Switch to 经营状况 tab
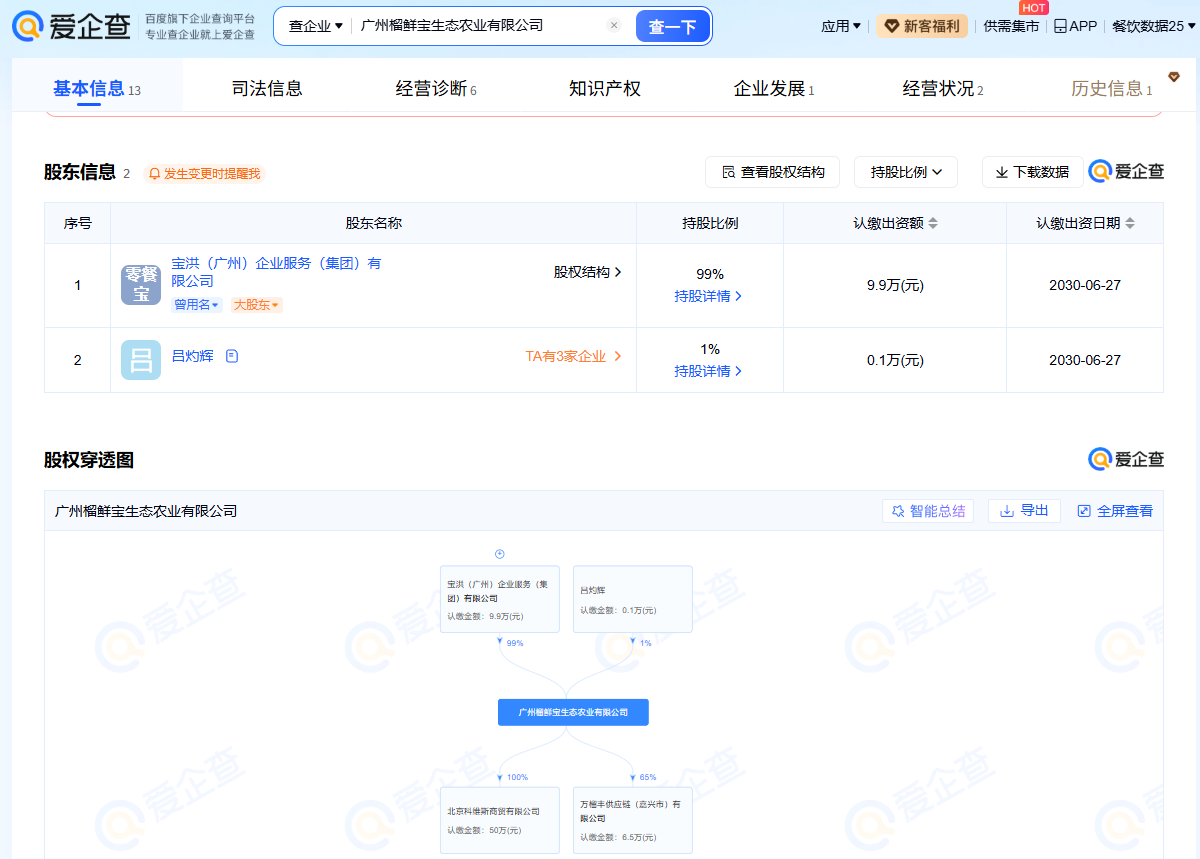Image resolution: width=1200 pixels, height=859 pixels. (943, 88)
